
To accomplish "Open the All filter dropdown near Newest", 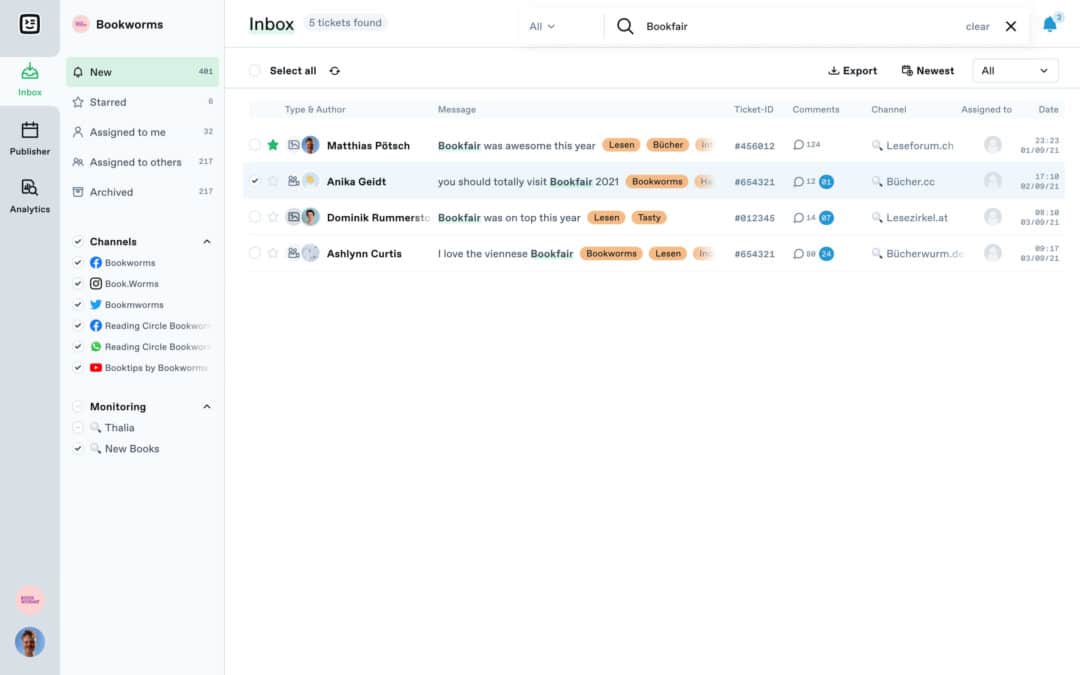I will (1015, 71).
